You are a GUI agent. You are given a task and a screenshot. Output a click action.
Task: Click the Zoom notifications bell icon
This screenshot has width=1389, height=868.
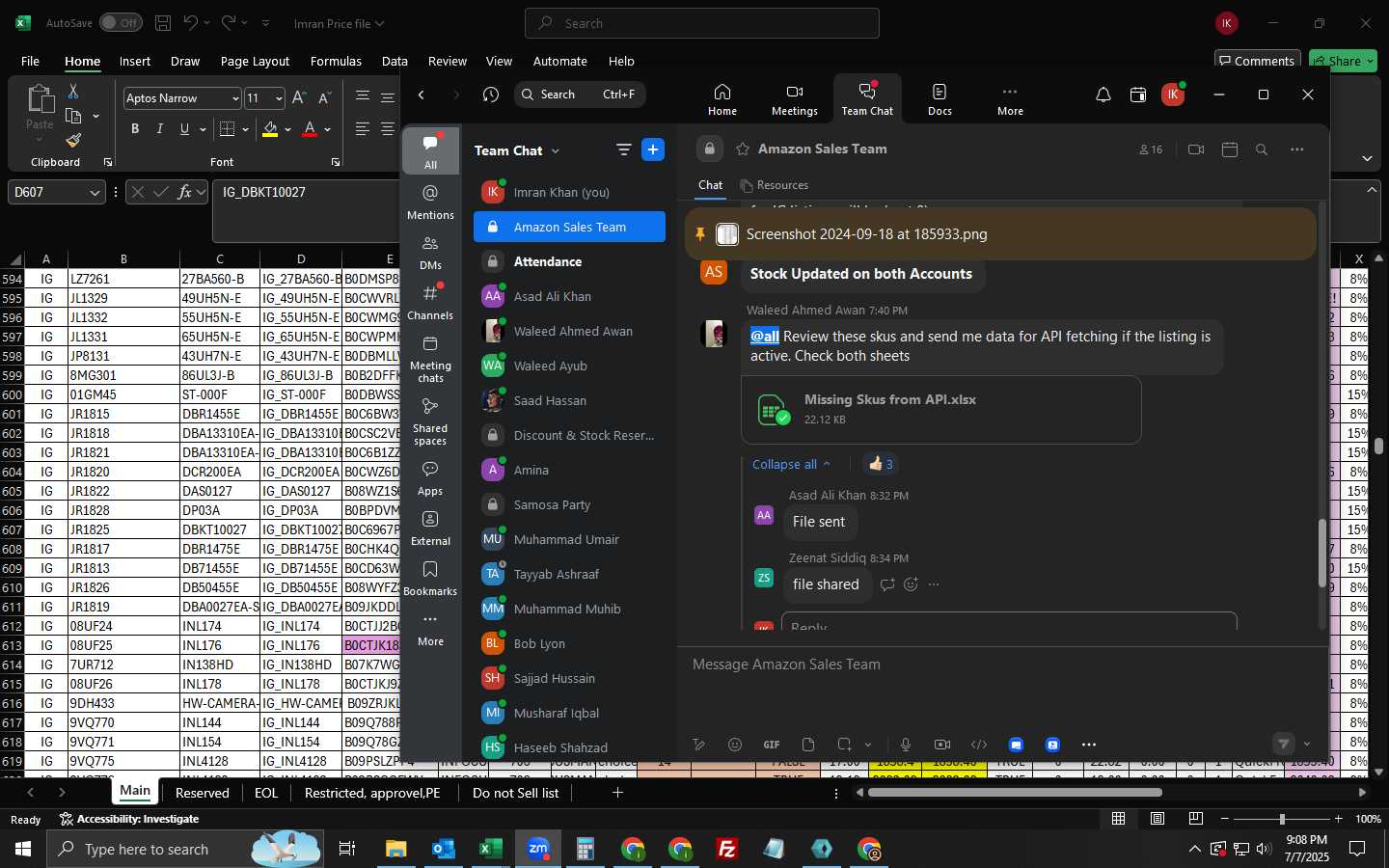1103,95
